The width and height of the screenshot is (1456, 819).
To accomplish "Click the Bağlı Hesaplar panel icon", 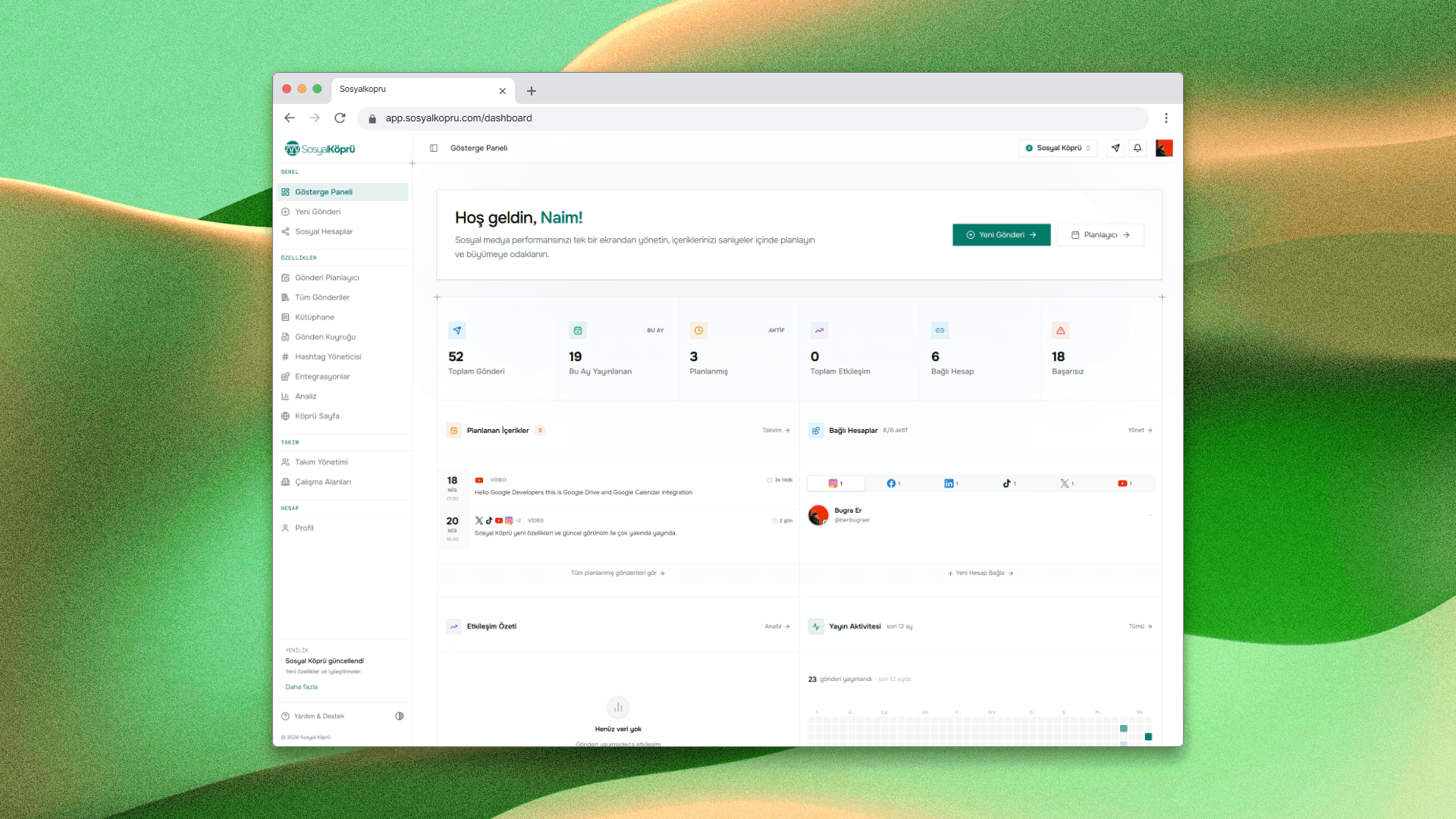I will pyautogui.click(x=816, y=430).
